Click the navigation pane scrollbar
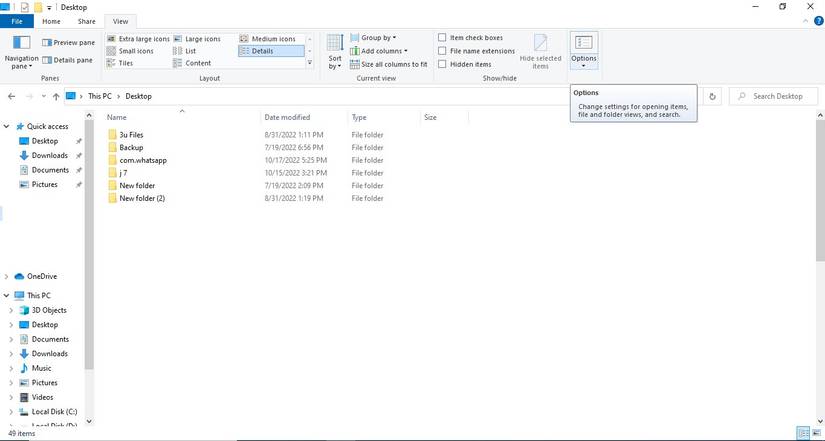This screenshot has width=825, height=441. (x=89, y=247)
